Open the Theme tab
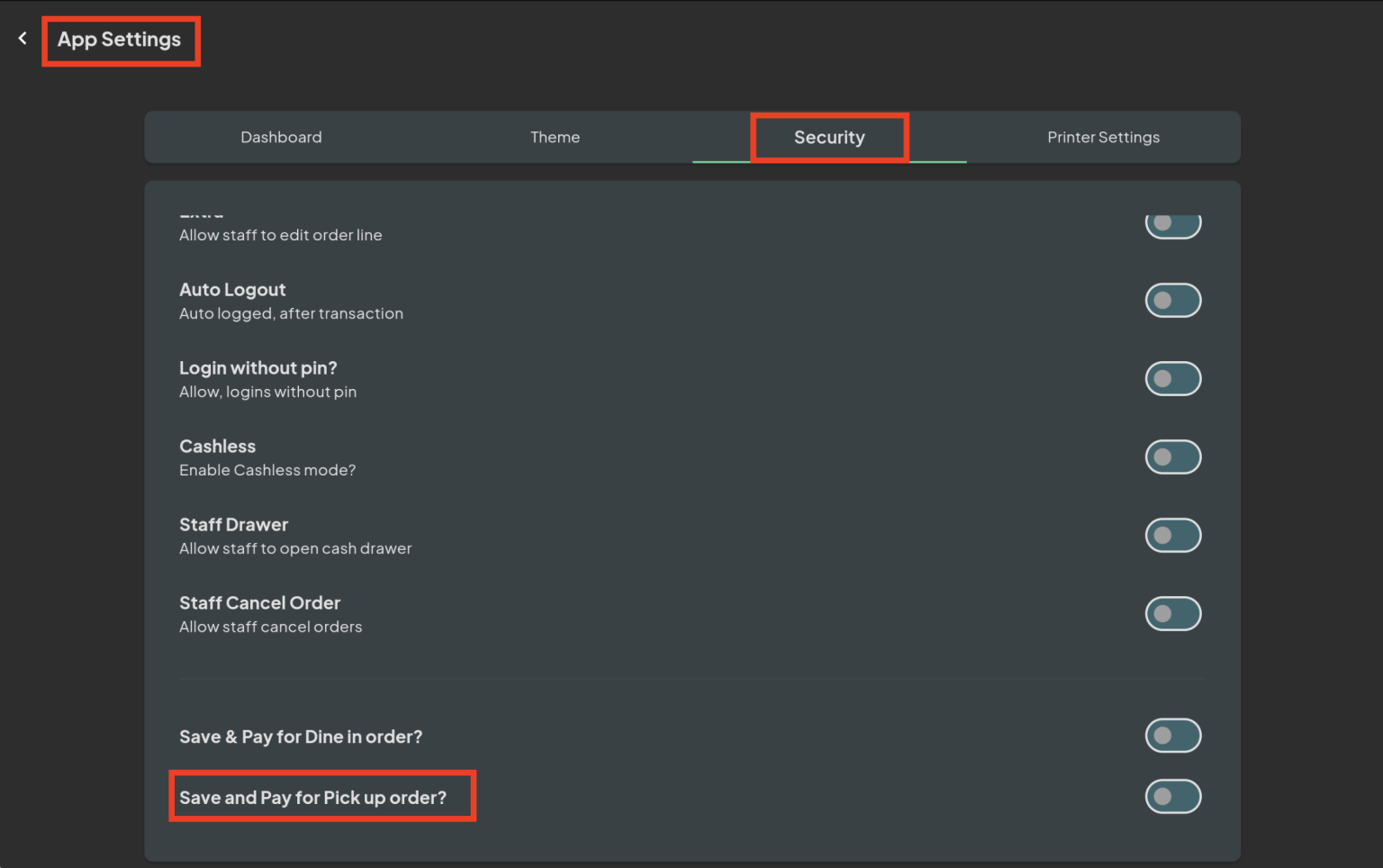1383x868 pixels. (555, 137)
